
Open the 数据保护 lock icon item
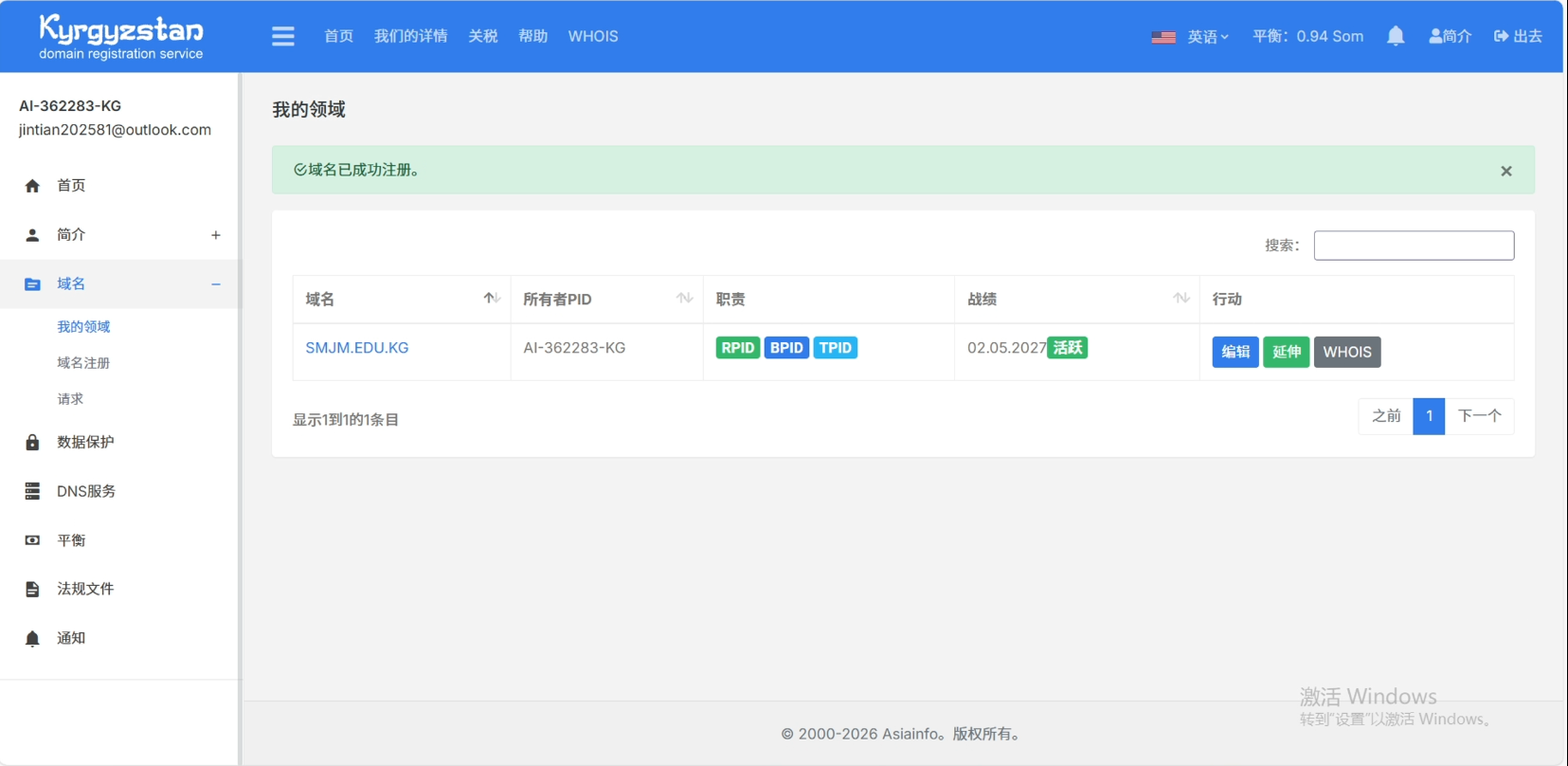click(x=32, y=443)
